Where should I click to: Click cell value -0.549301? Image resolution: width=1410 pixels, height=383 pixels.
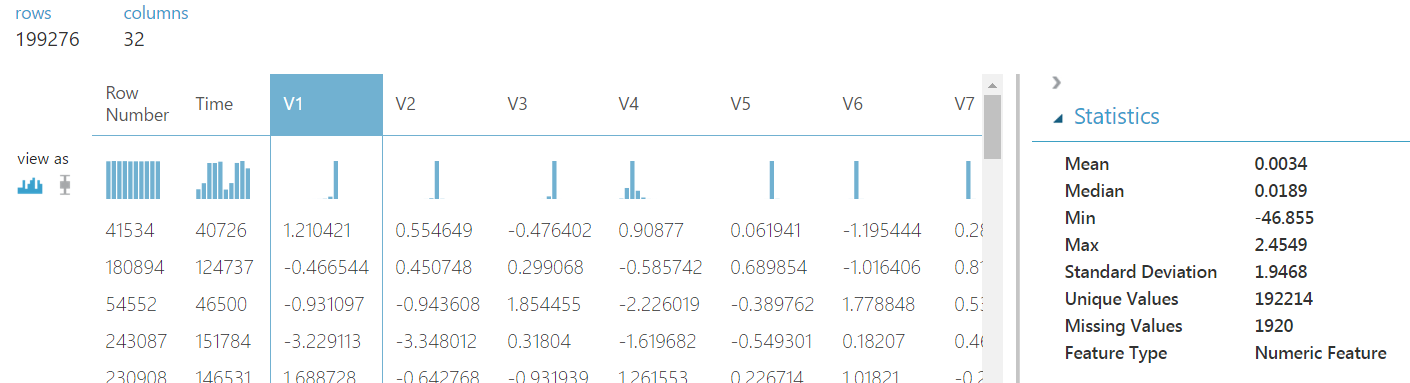tap(772, 341)
